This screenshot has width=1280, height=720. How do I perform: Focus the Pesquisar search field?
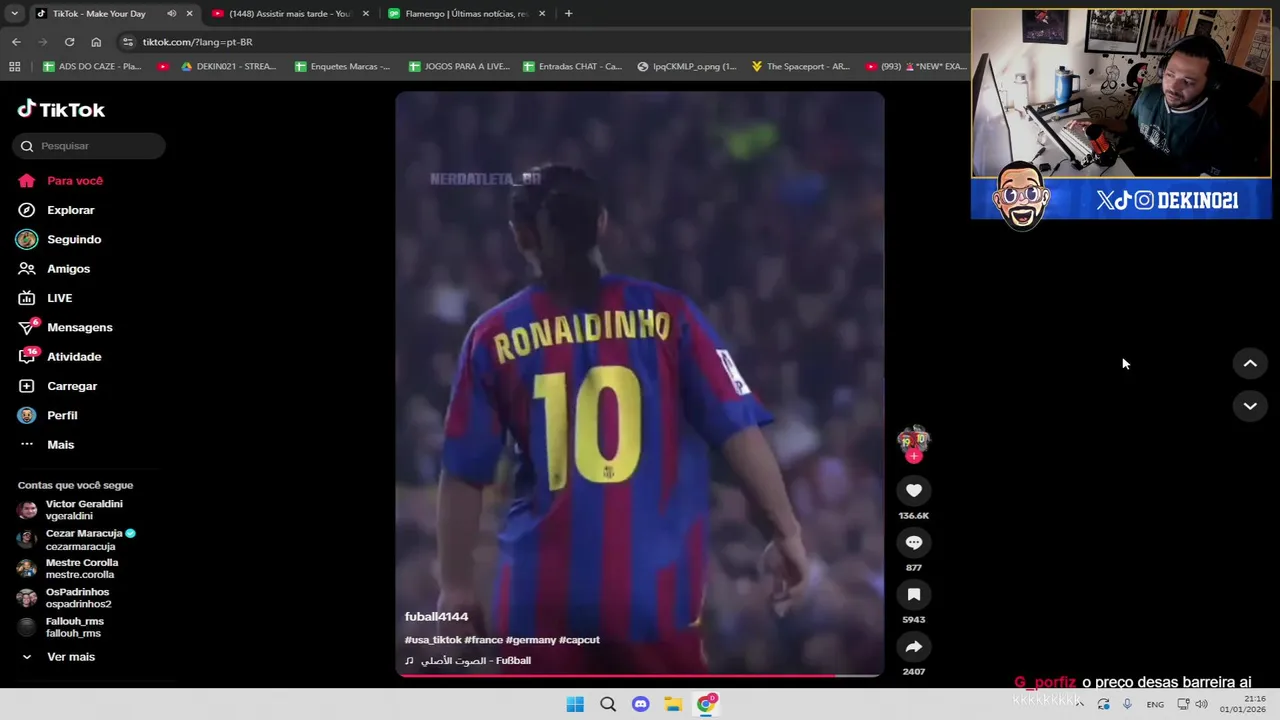click(89, 146)
